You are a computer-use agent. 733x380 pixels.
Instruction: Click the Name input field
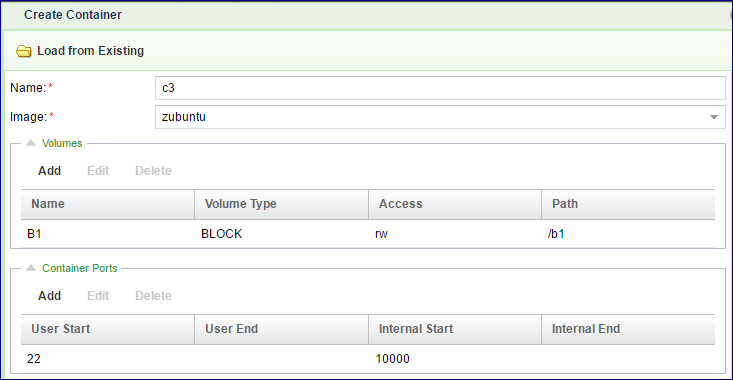(440, 88)
